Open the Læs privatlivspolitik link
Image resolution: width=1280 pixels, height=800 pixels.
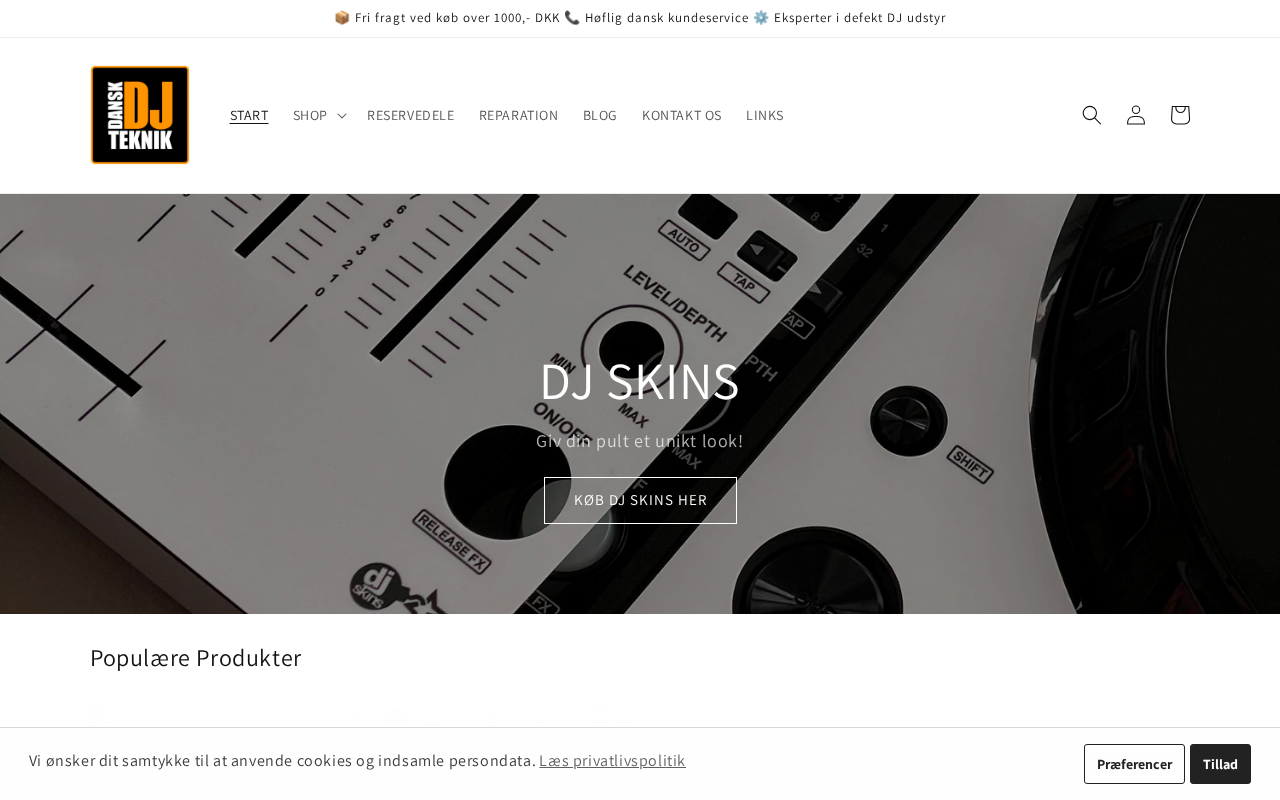coord(612,760)
